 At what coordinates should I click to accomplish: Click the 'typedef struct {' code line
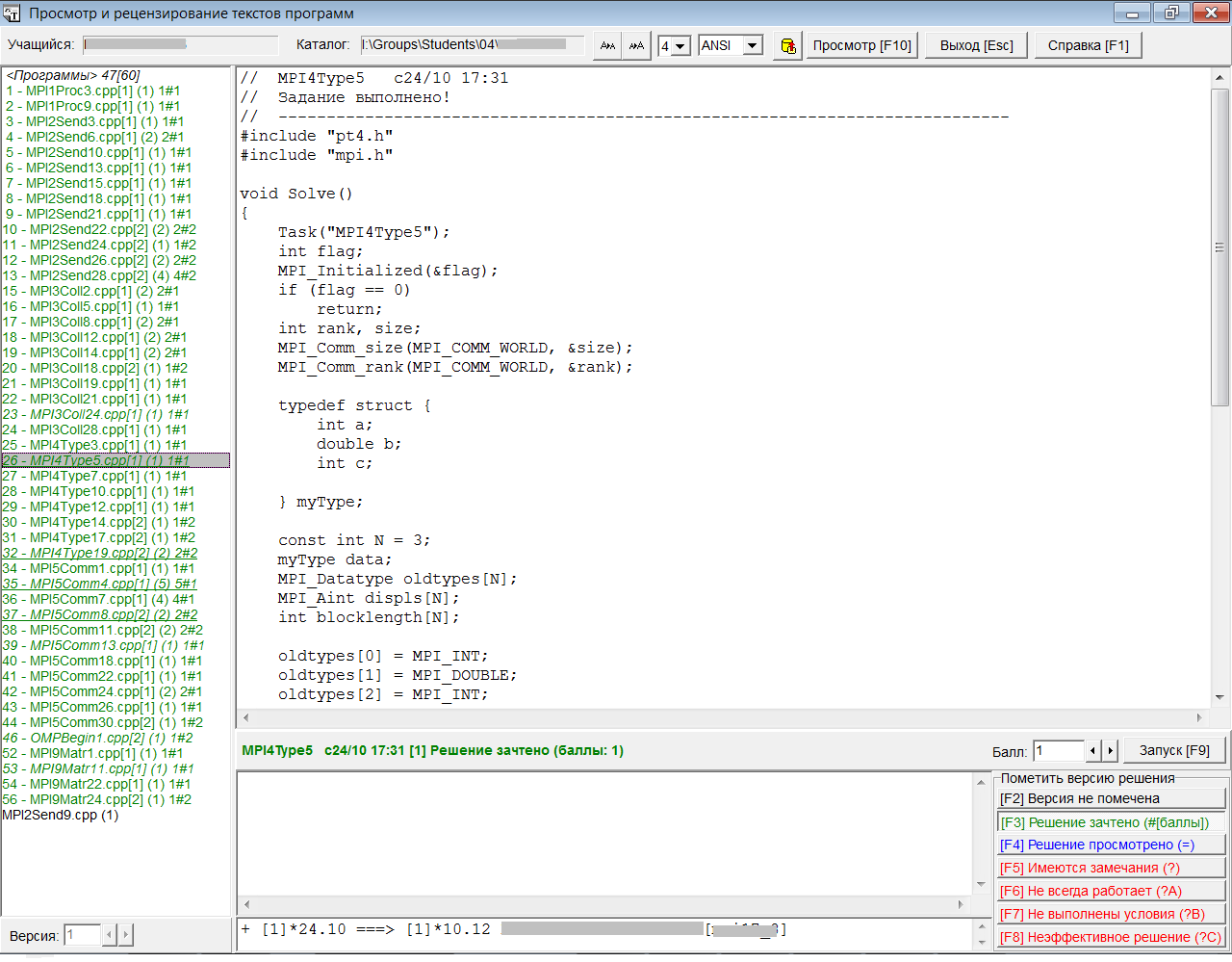click(355, 405)
